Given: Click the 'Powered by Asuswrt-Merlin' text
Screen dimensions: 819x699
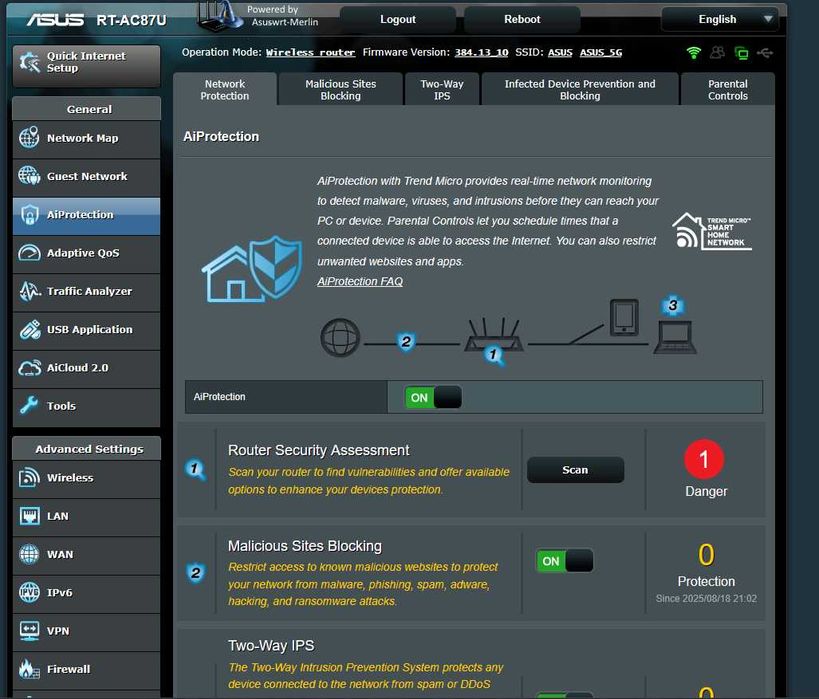Looking at the screenshot, I should point(283,16).
